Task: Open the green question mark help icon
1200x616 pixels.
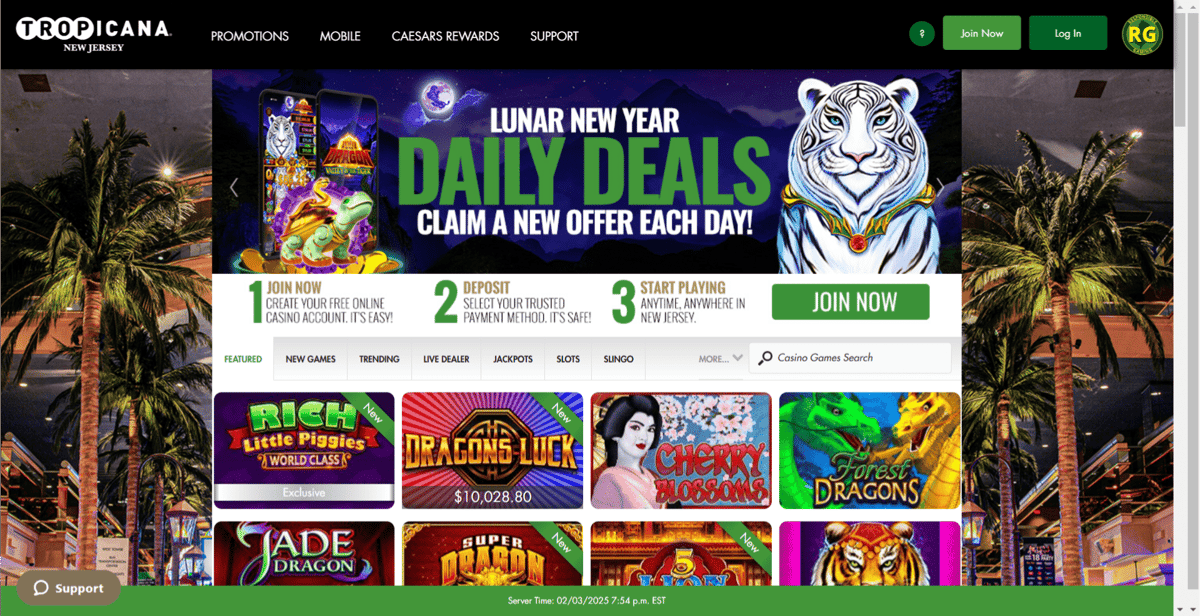Action: tap(921, 34)
